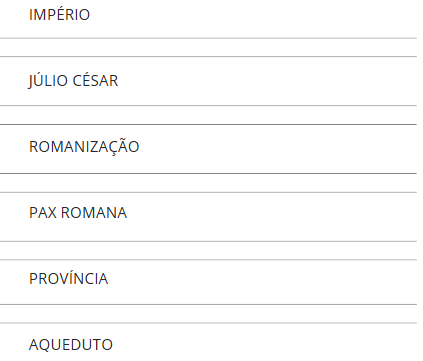Click the AQUEDUTO text label
The height and width of the screenshot is (361, 423).
click(x=71, y=345)
